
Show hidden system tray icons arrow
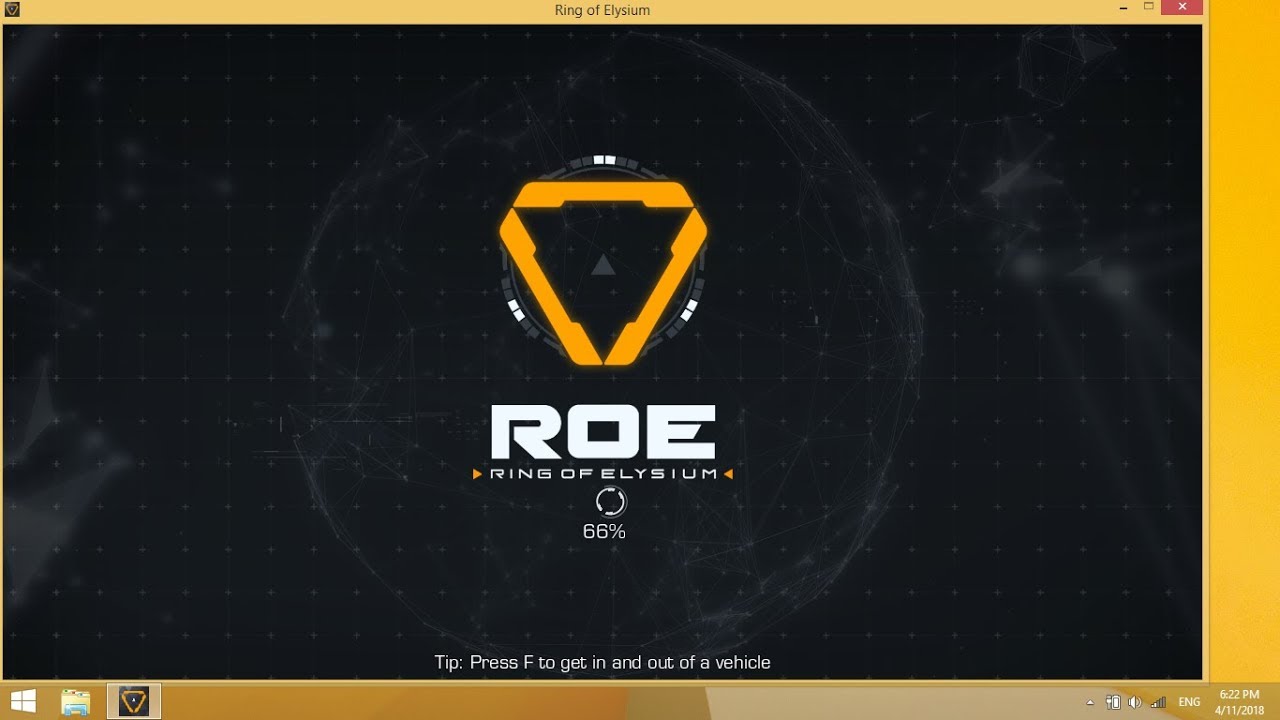pyautogui.click(x=1090, y=702)
